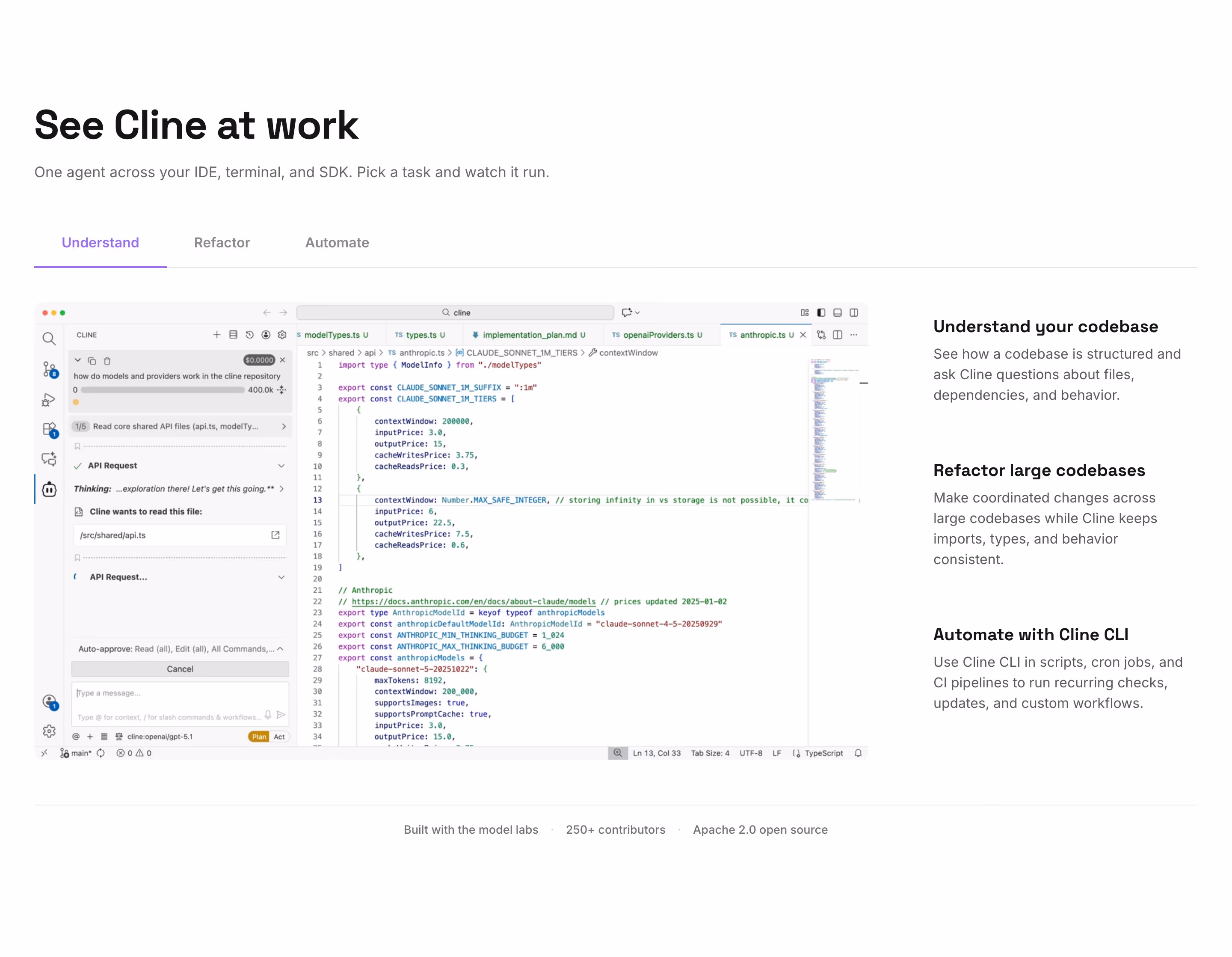
Task: Open file changes compare icon in editor toolbar
Action: 821,335
